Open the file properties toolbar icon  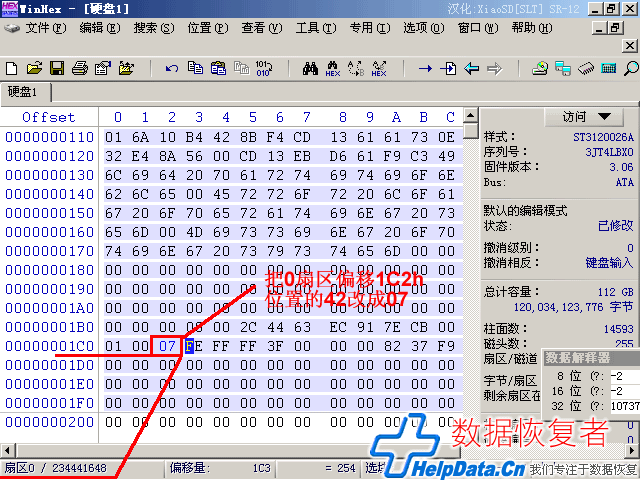(x=103, y=68)
